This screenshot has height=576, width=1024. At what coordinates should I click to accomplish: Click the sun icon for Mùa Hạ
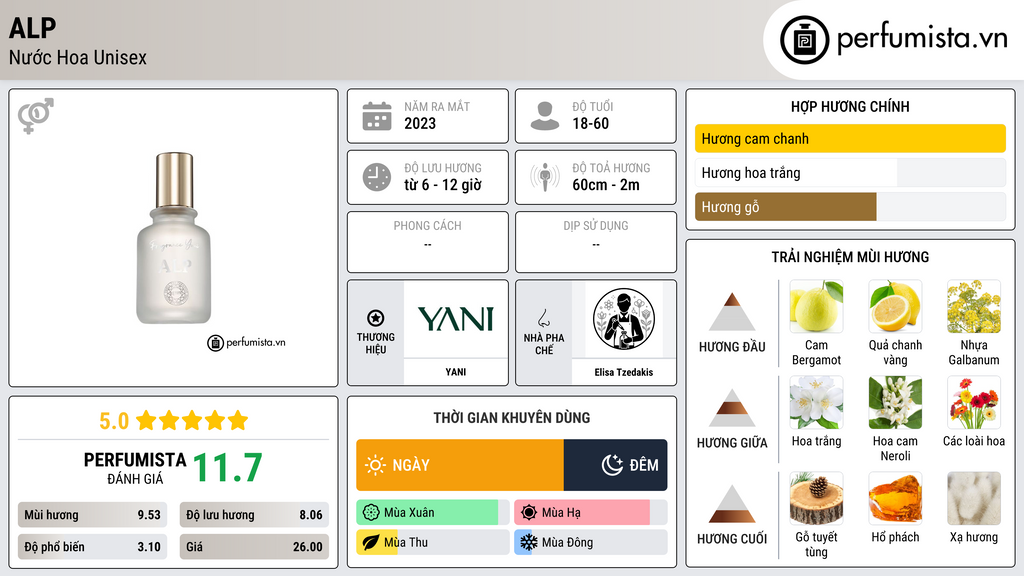[529, 513]
